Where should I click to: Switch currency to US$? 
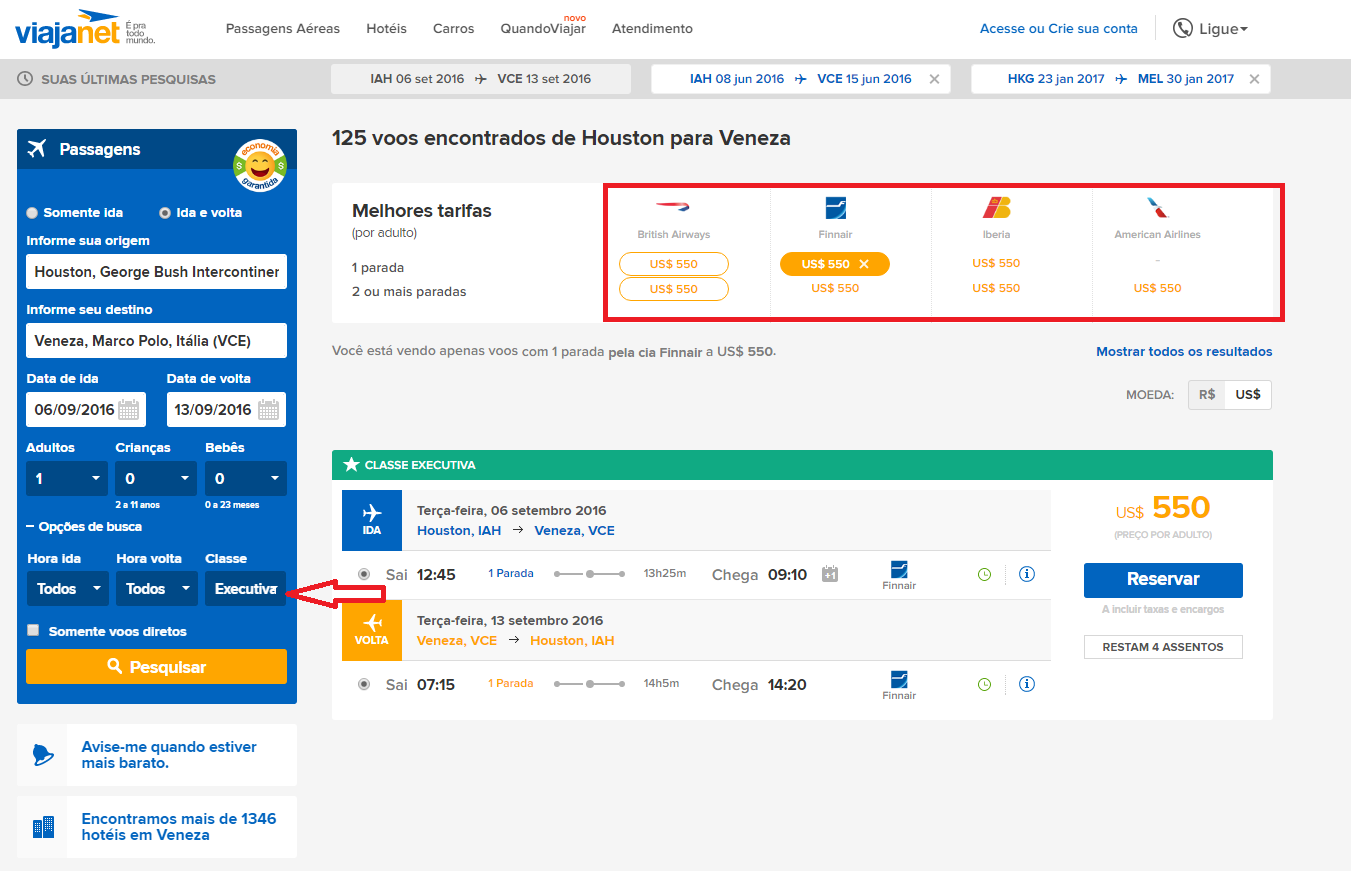click(x=1248, y=395)
